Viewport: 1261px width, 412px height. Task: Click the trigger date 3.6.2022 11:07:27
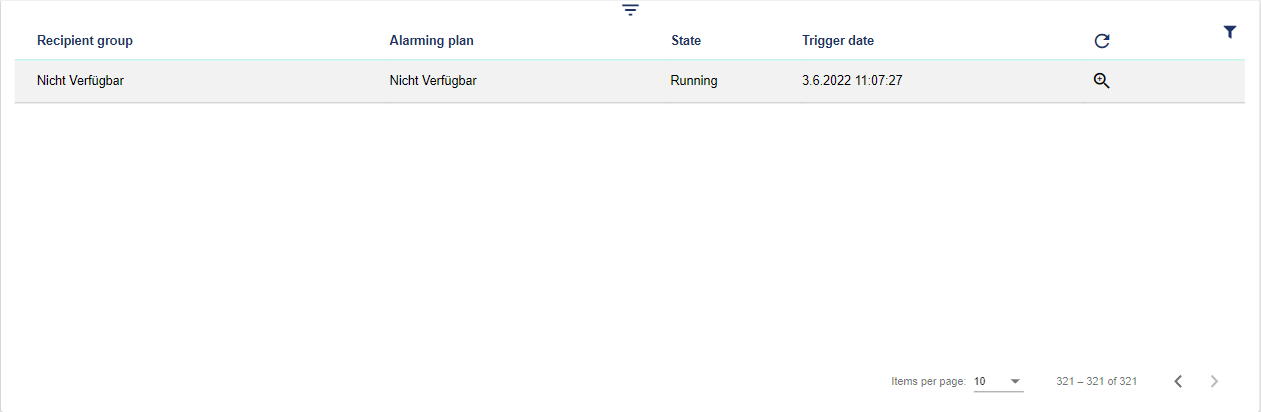pos(852,81)
